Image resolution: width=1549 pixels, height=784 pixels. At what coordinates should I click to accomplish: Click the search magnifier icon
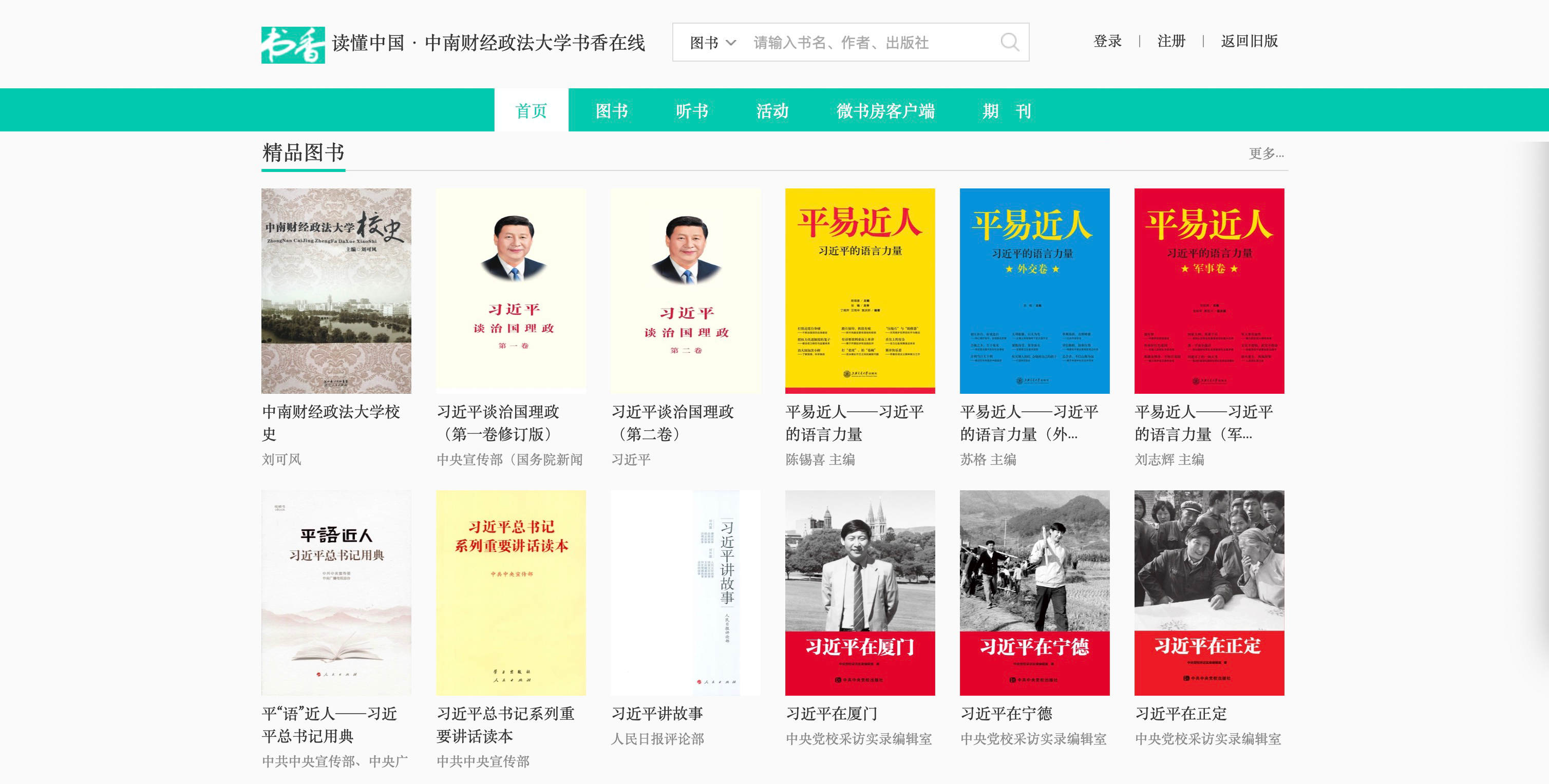(1009, 43)
